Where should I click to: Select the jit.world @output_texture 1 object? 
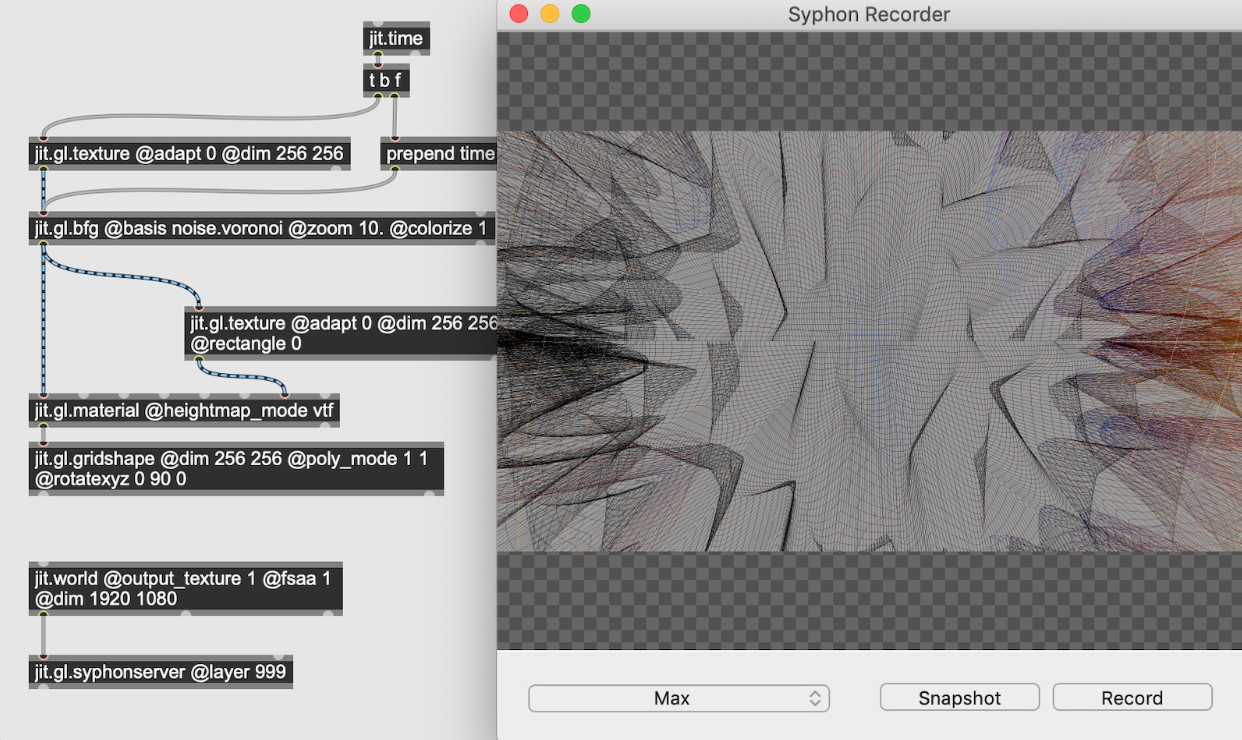pyautogui.click(x=186, y=588)
